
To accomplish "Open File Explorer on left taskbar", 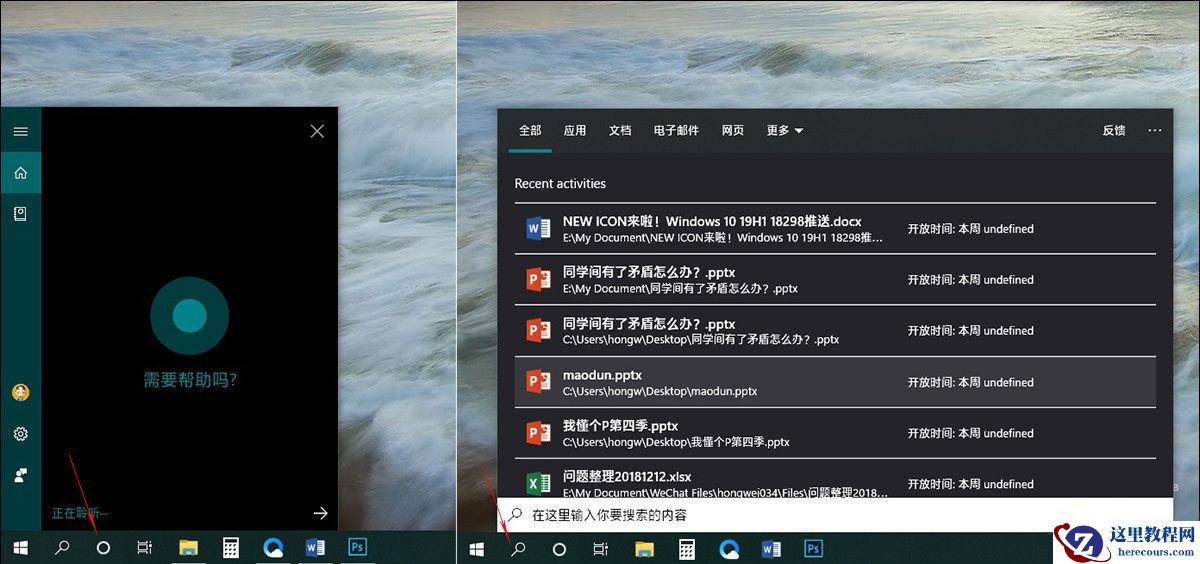I will (188, 548).
